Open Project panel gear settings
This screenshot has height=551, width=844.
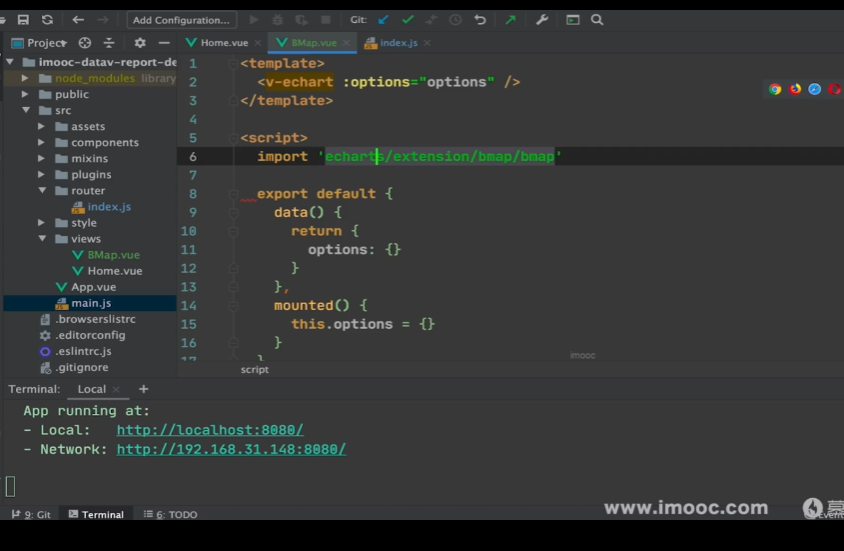(x=140, y=43)
